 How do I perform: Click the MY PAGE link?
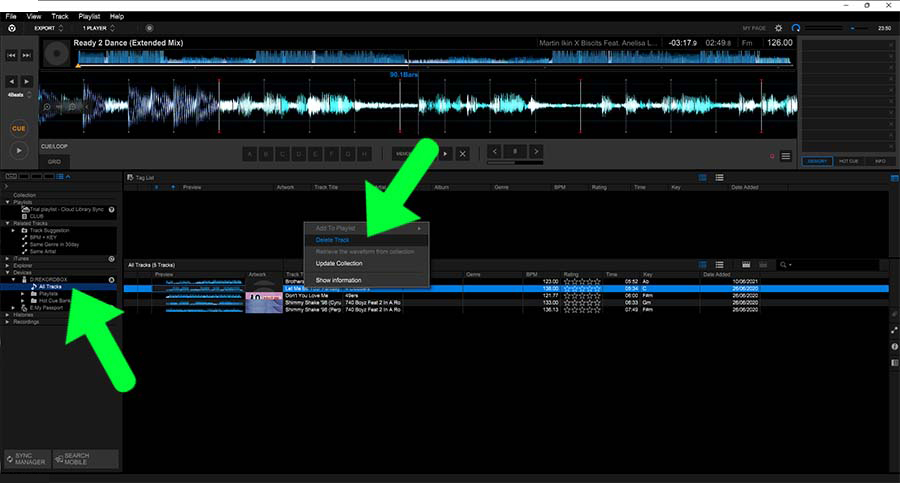(x=754, y=28)
